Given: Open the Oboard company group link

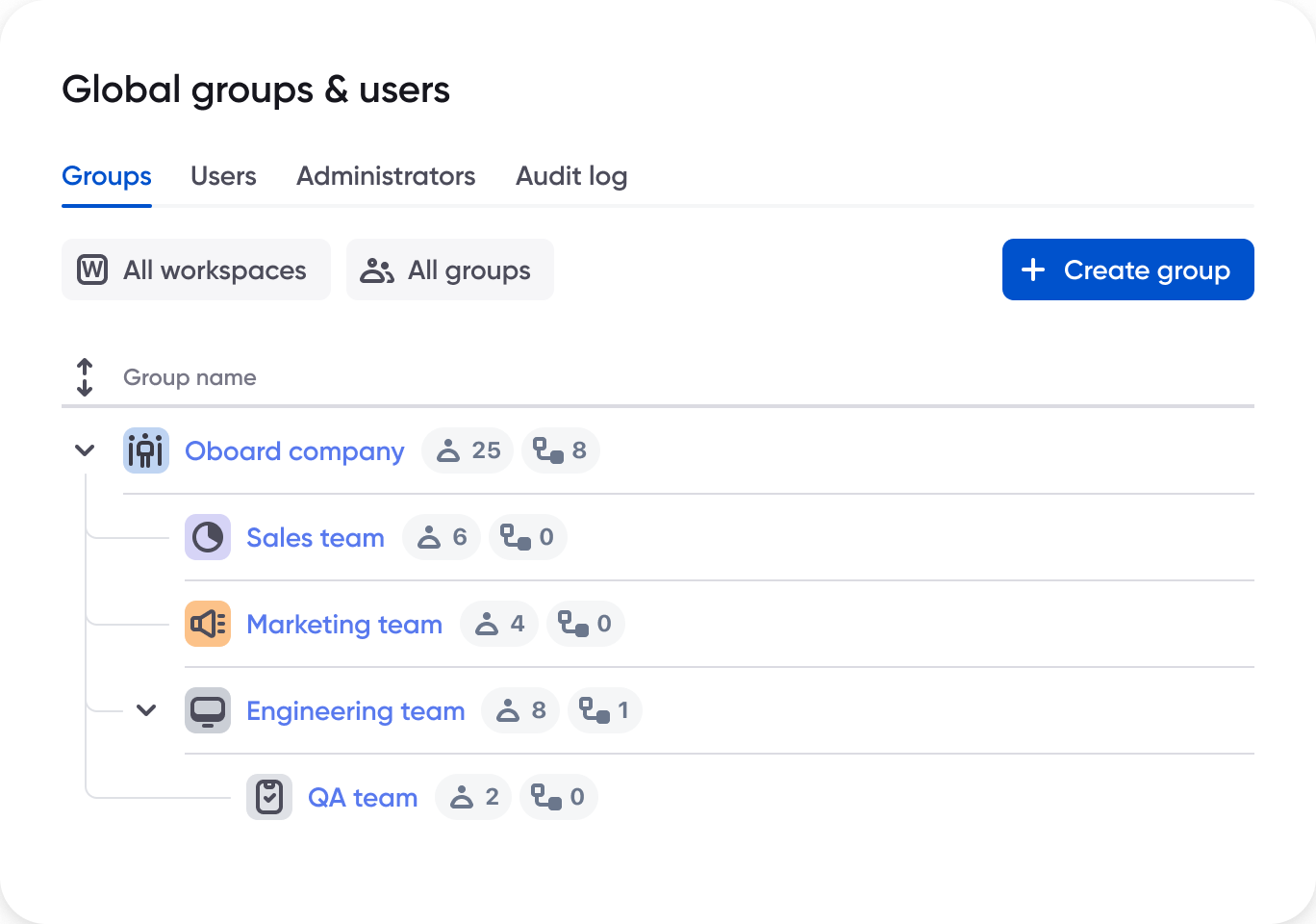Looking at the screenshot, I should click(x=294, y=450).
